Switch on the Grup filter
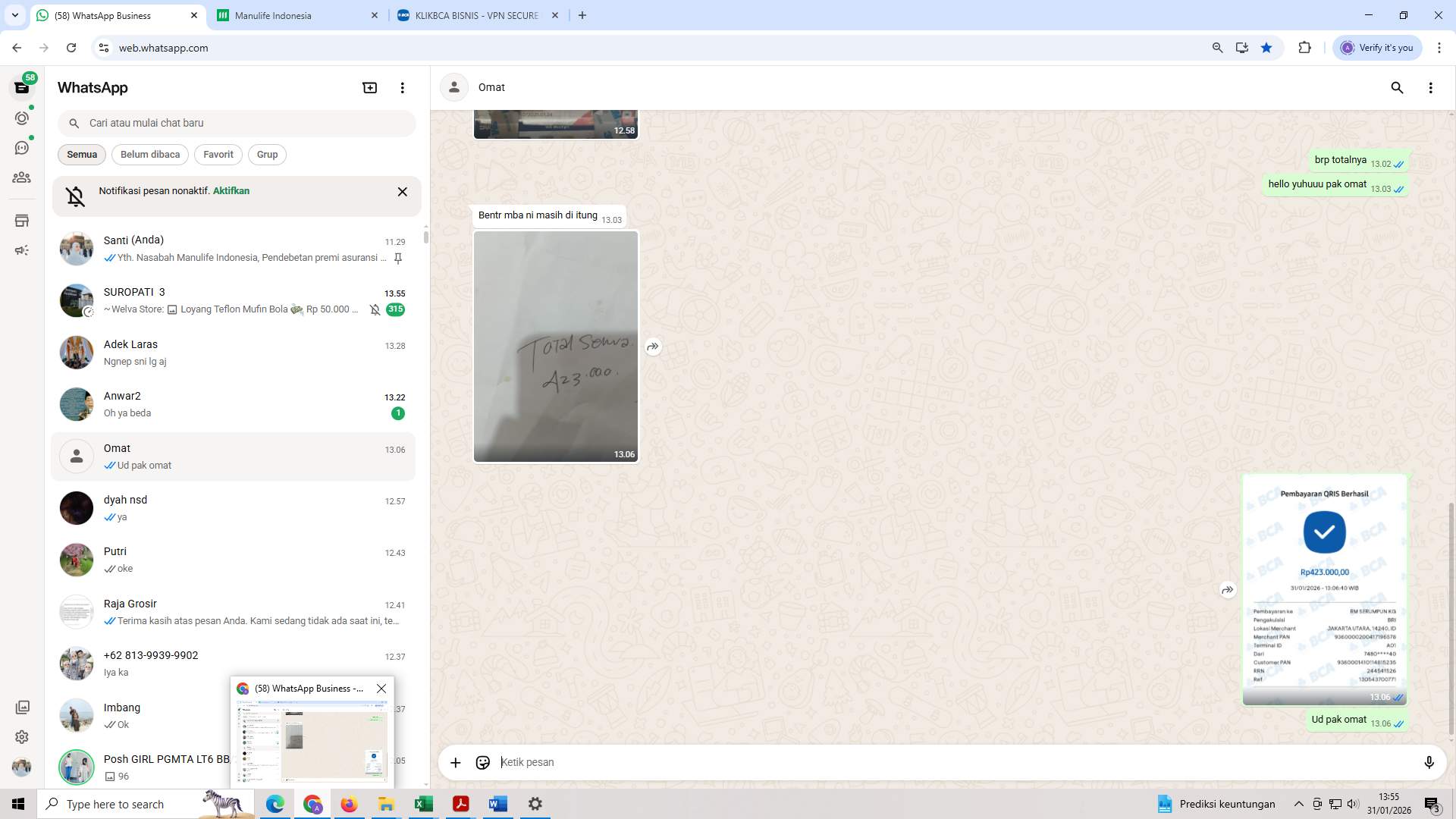This screenshot has height=819, width=1456. coord(267,154)
